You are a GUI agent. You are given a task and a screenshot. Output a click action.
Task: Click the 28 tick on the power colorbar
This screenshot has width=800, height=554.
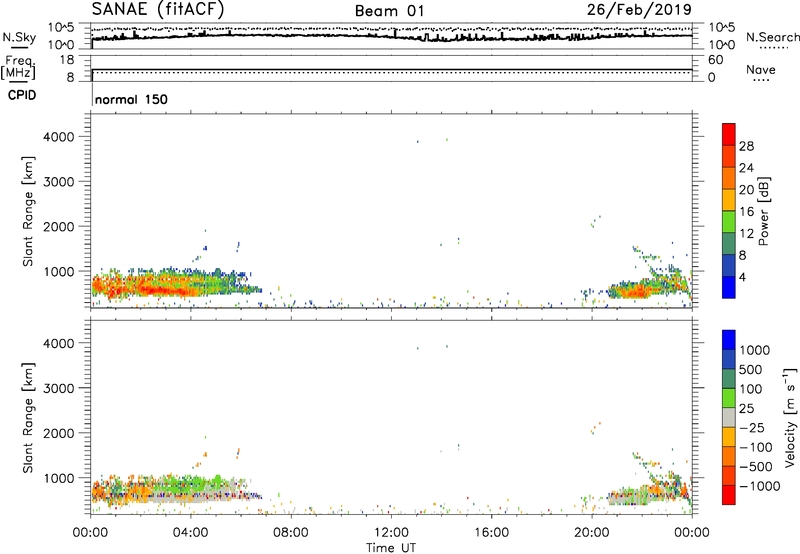[746, 146]
